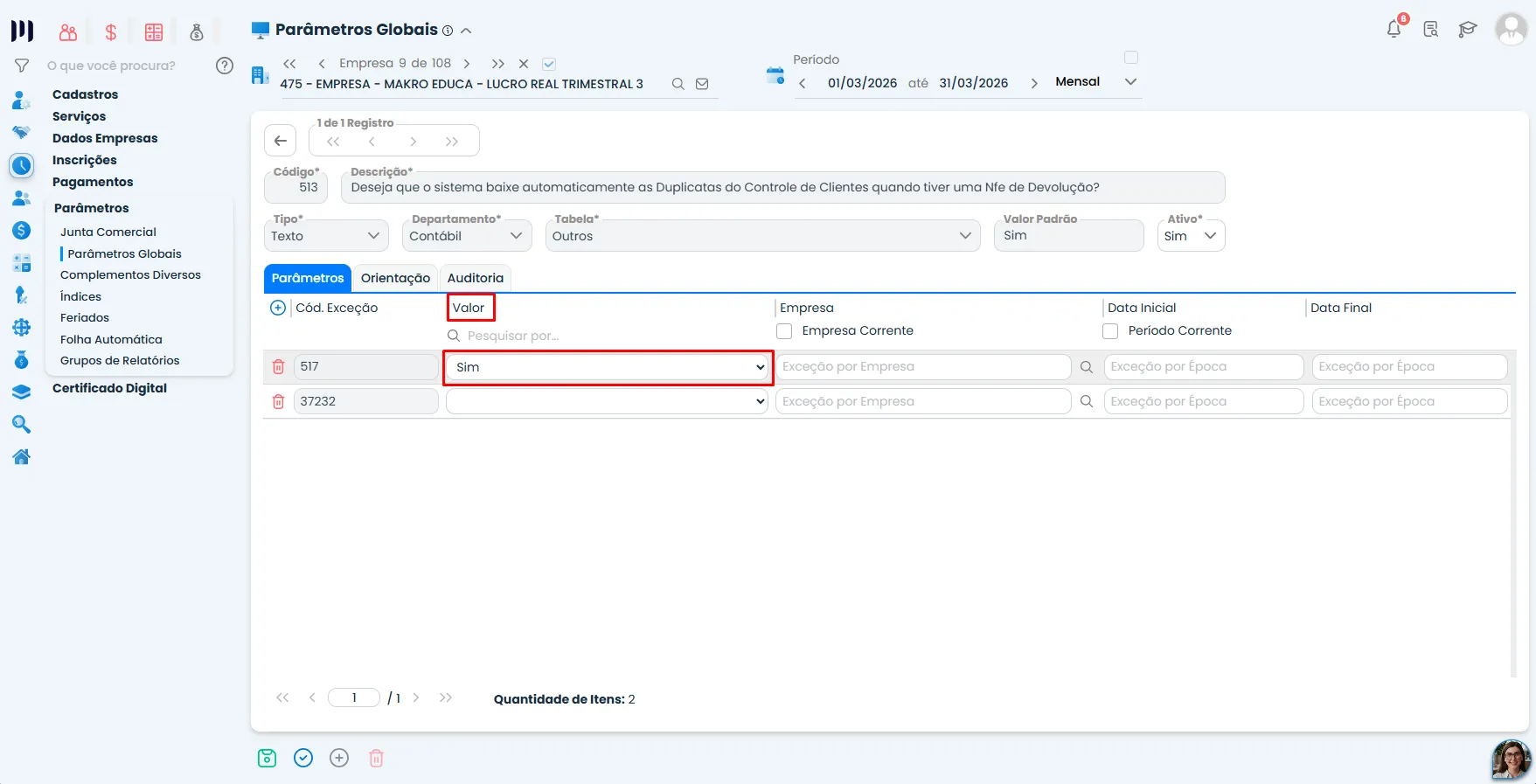Go to previous period arrow

(803, 83)
